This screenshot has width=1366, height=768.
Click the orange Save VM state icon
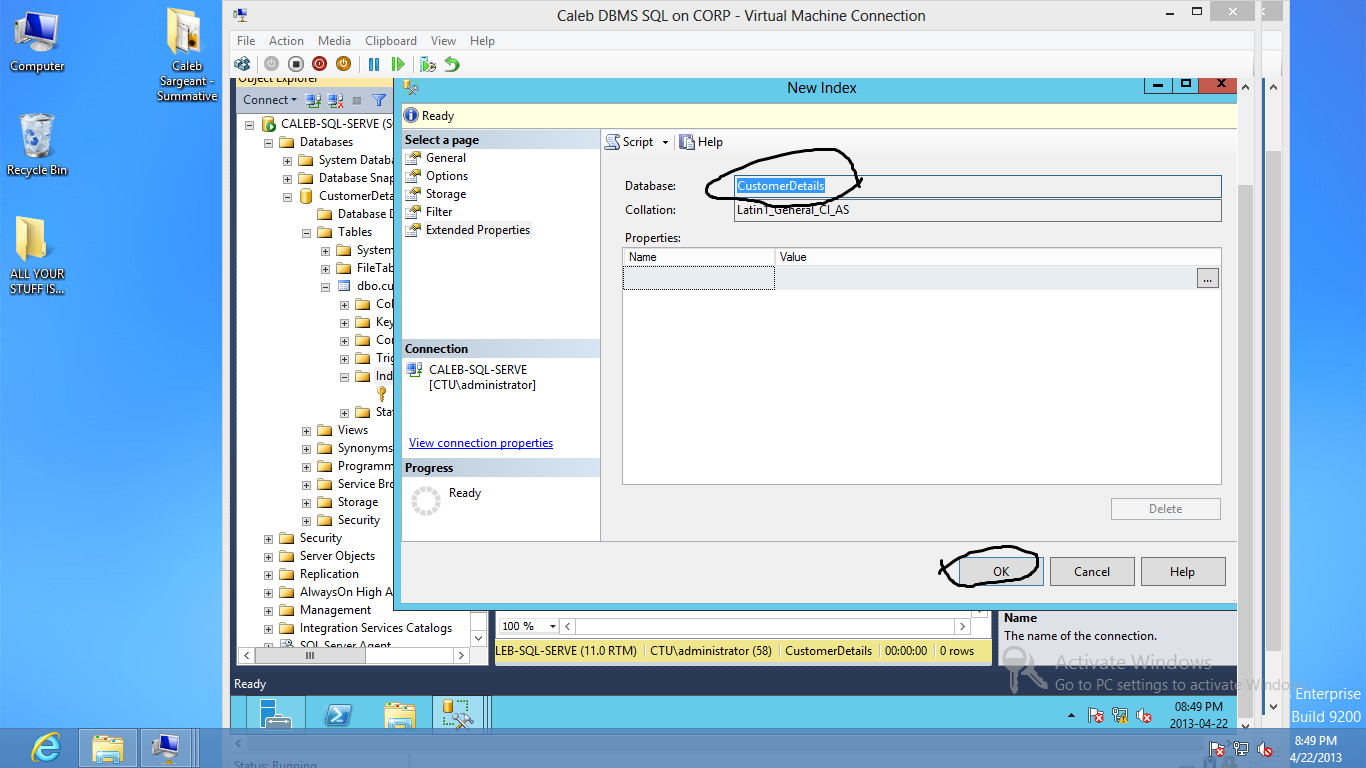point(343,64)
